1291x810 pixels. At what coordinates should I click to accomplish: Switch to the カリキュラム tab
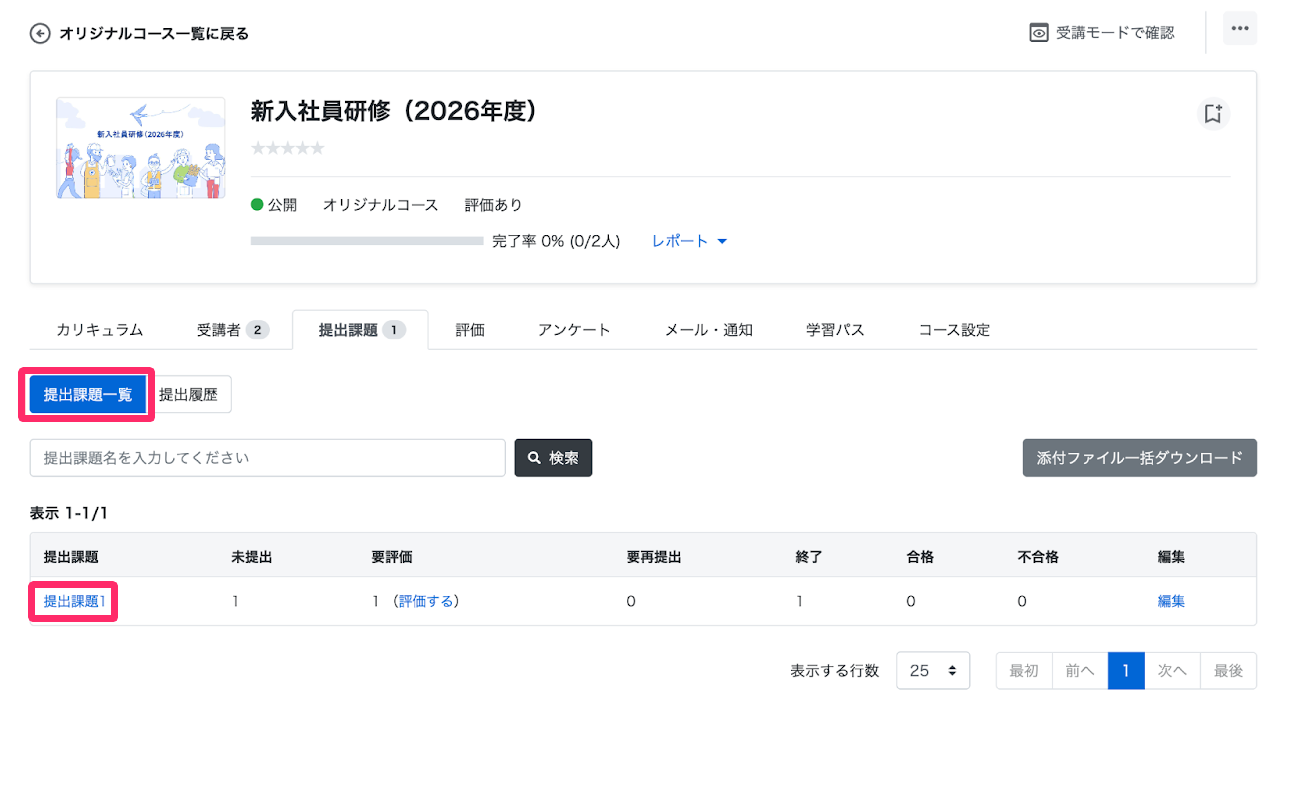tap(100, 330)
